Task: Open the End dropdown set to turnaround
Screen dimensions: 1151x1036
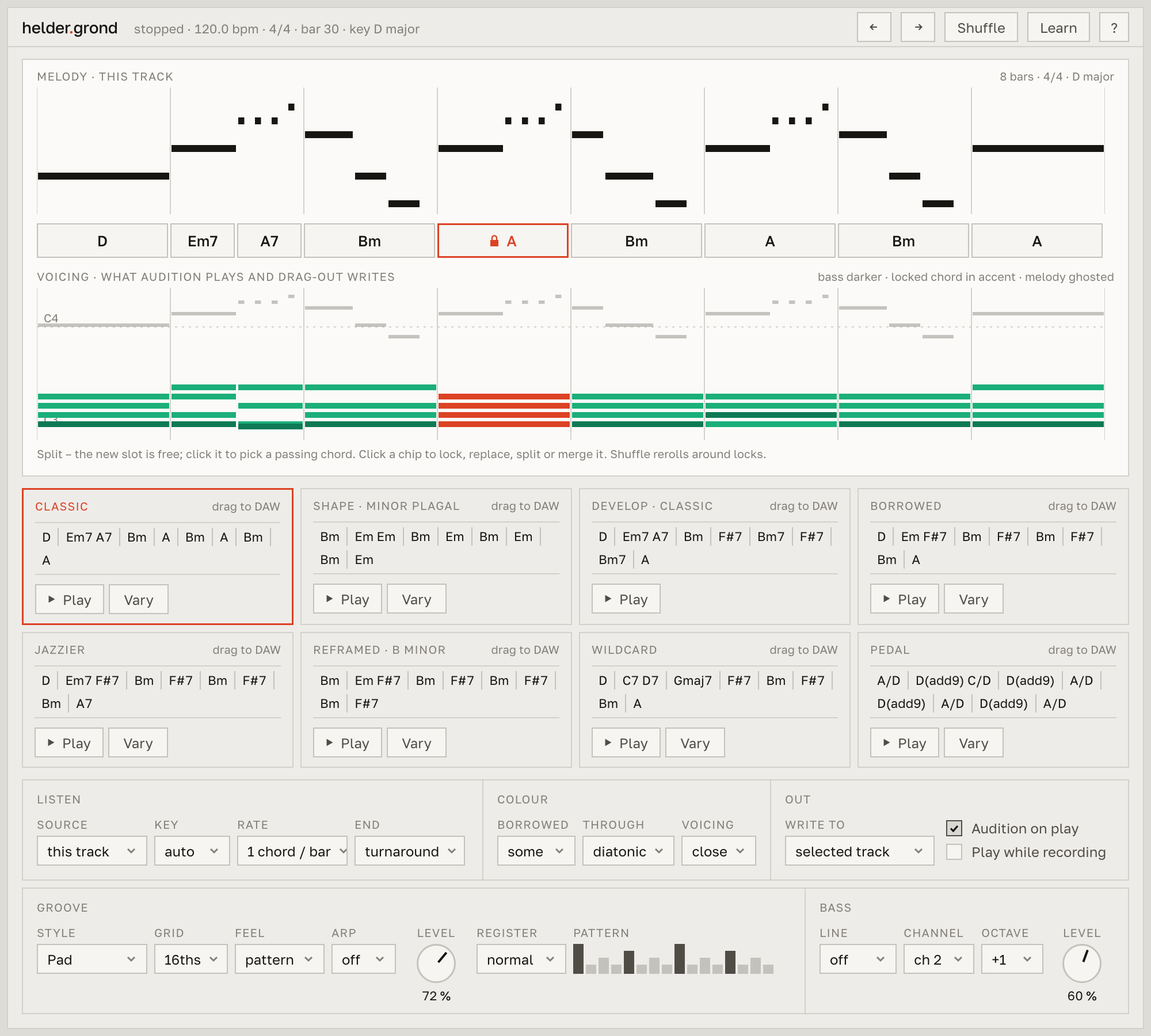Action: (x=410, y=851)
